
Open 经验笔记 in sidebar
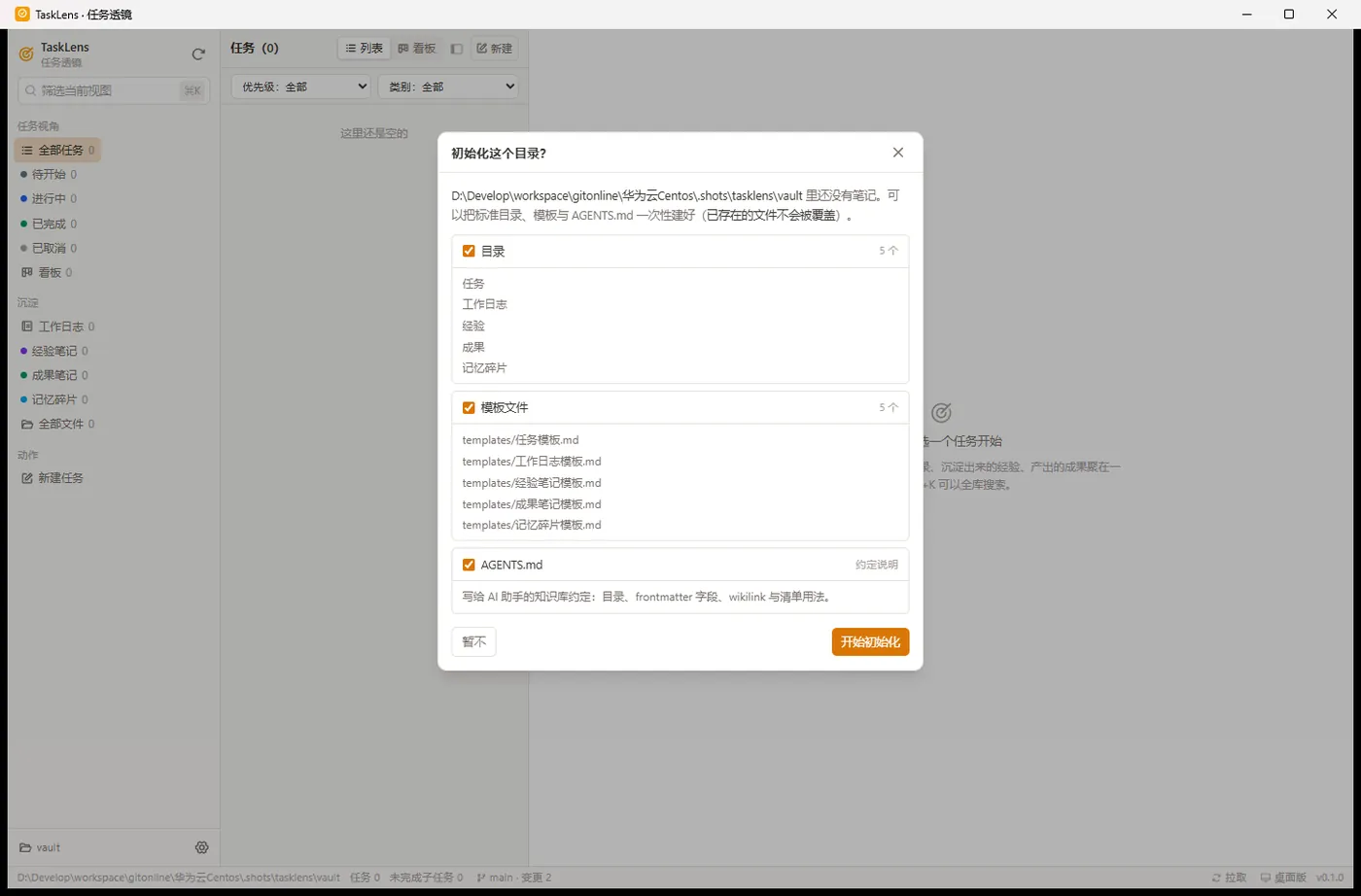pos(53,351)
